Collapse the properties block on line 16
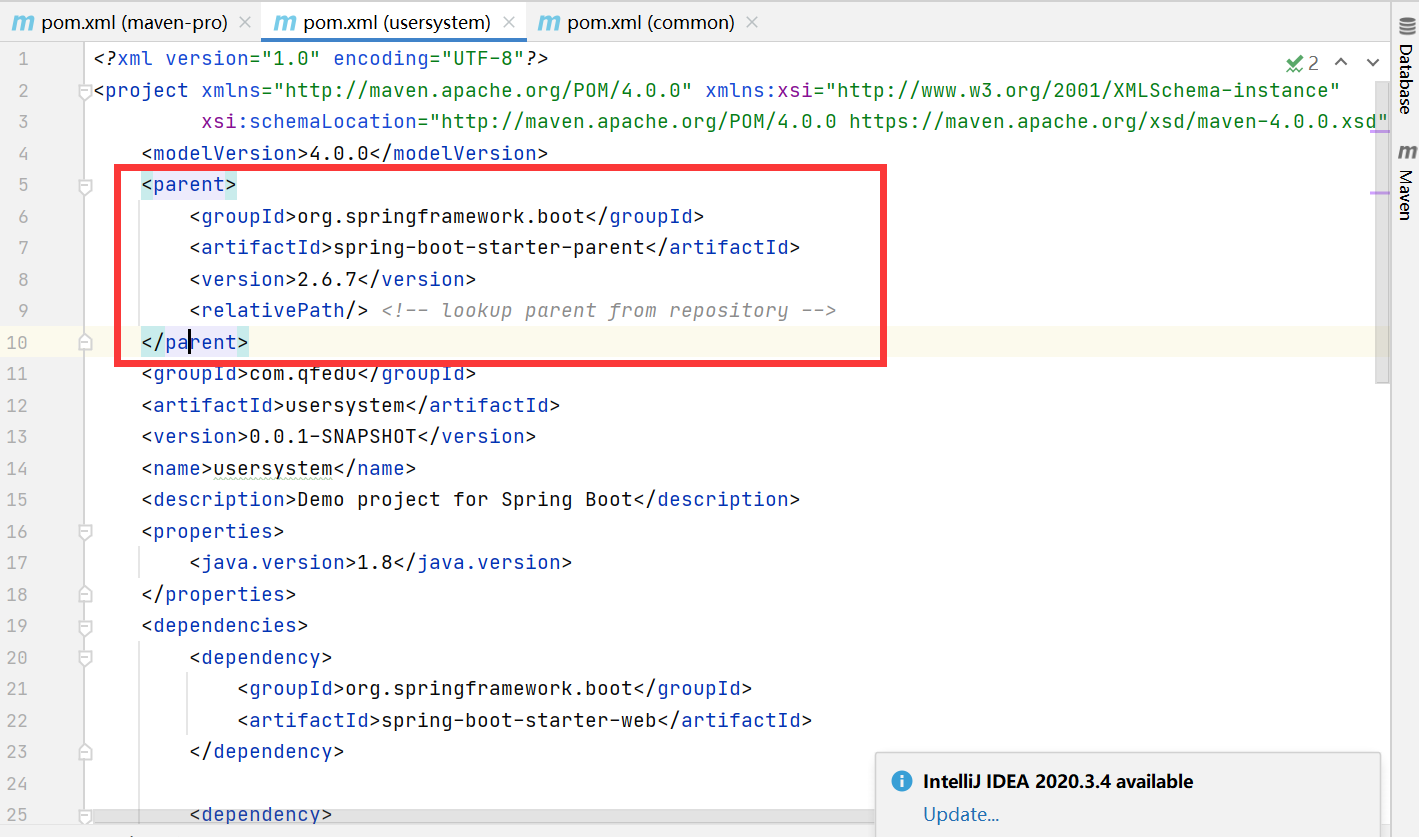1419x837 pixels. (85, 532)
